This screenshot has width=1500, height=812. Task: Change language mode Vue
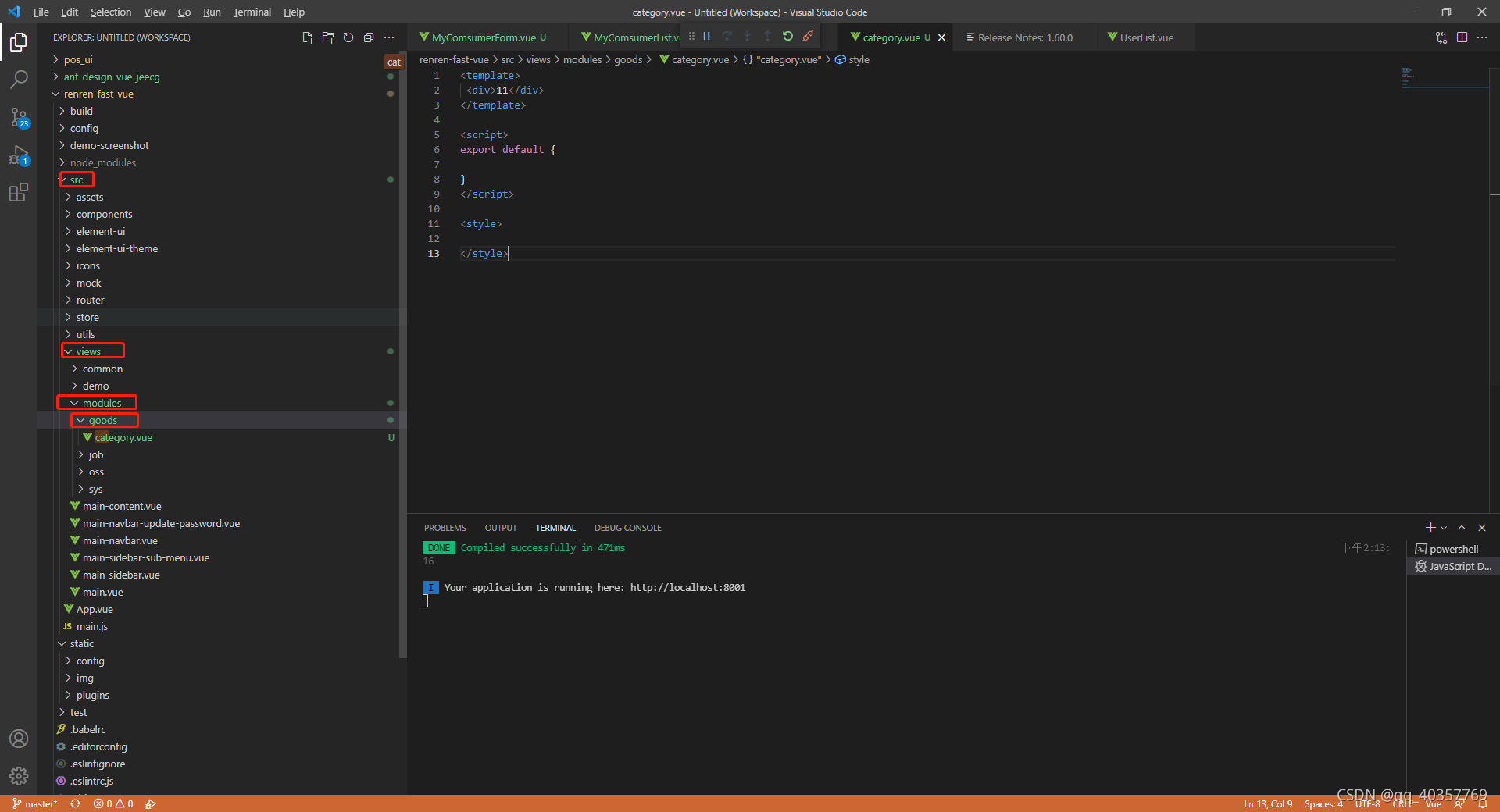coord(1433,803)
